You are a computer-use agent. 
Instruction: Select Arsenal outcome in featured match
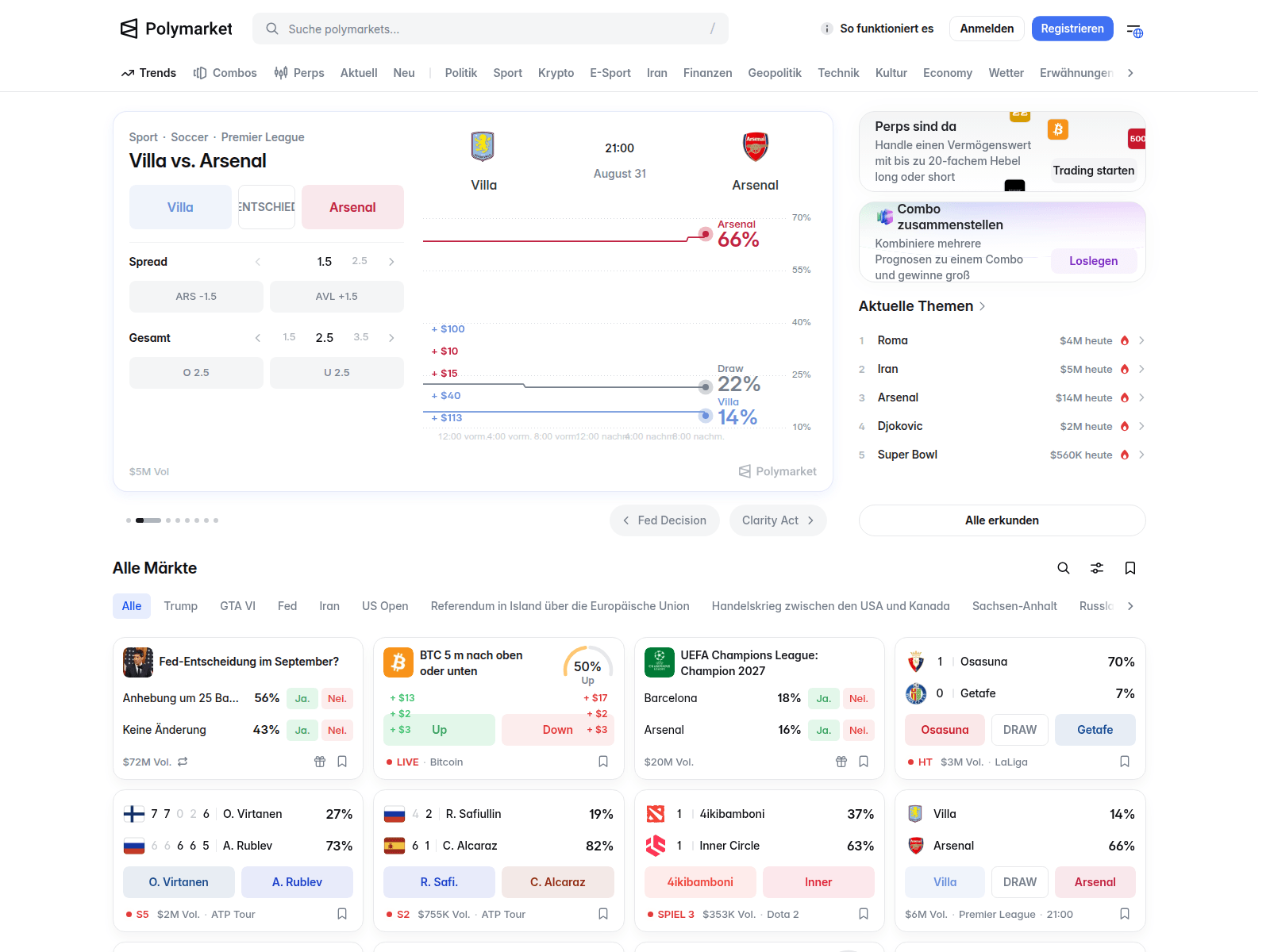(x=352, y=207)
